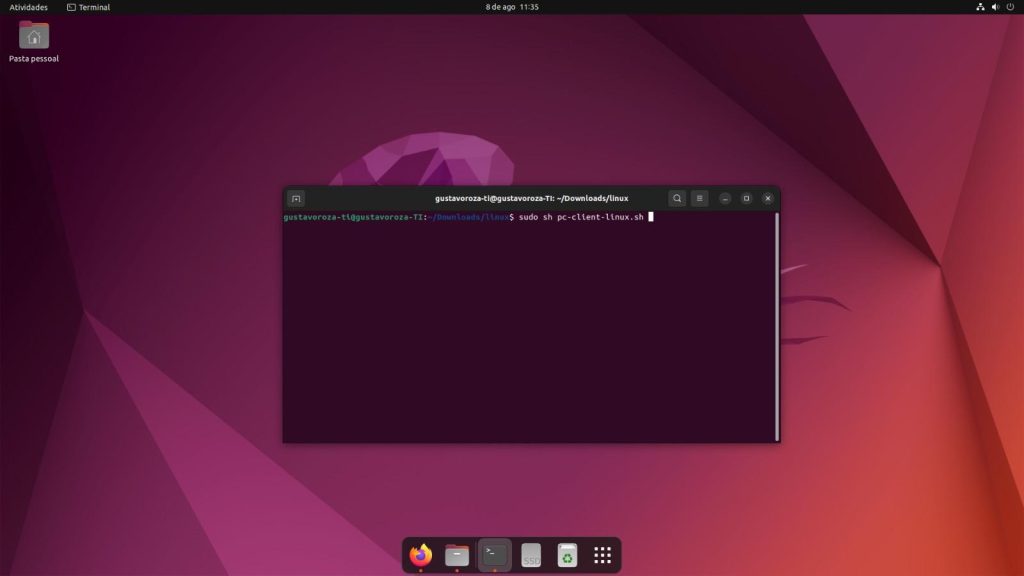This screenshot has height=576, width=1024.
Task: Open the SSD drive from the dock
Action: (x=531, y=555)
